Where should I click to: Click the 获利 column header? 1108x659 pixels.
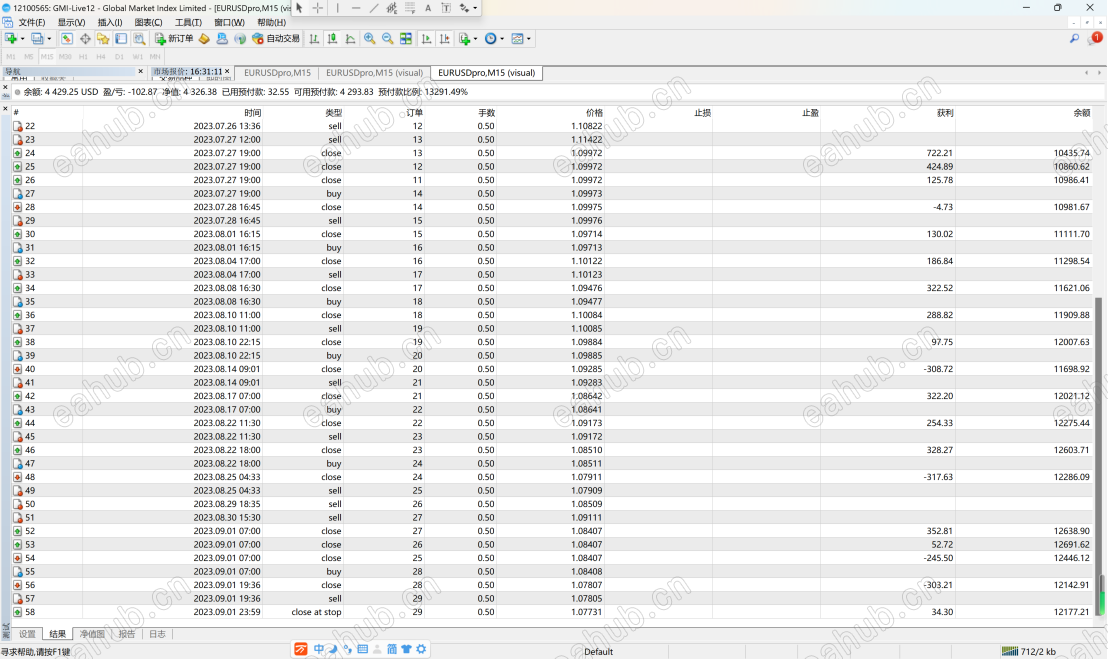(945, 113)
